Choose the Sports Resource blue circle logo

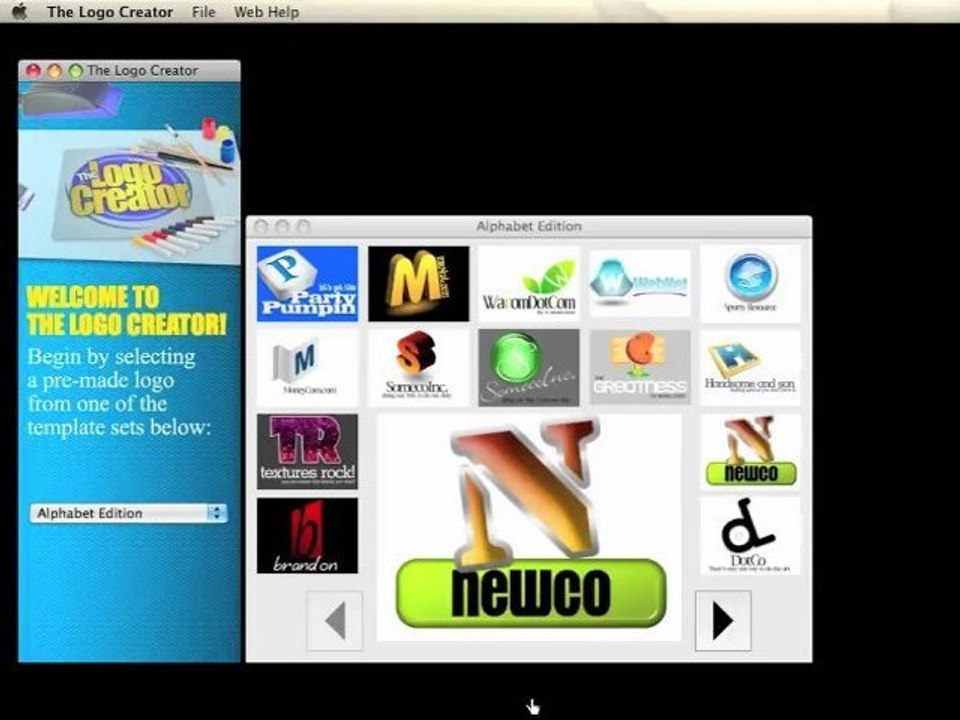[751, 283]
